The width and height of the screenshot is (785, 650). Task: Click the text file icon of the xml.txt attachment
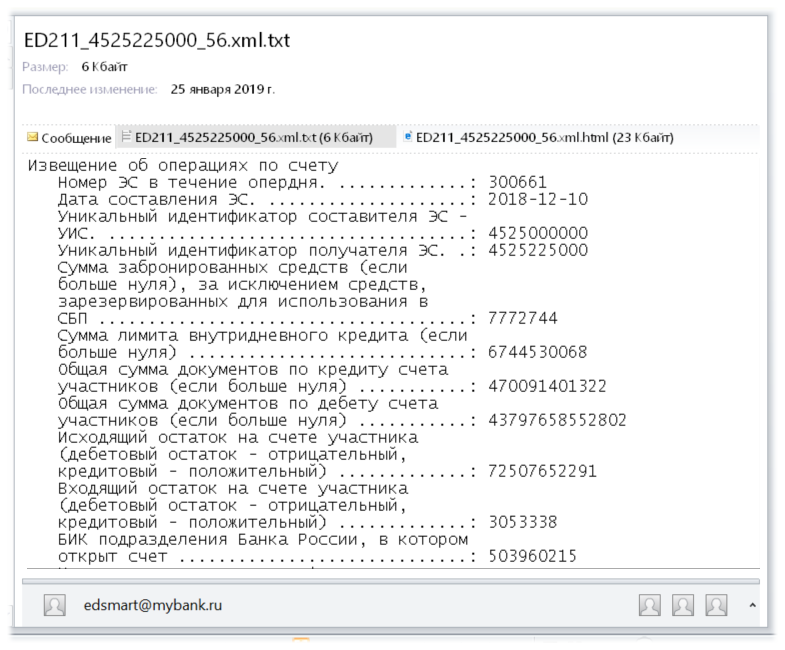pyautogui.click(x=126, y=137)
